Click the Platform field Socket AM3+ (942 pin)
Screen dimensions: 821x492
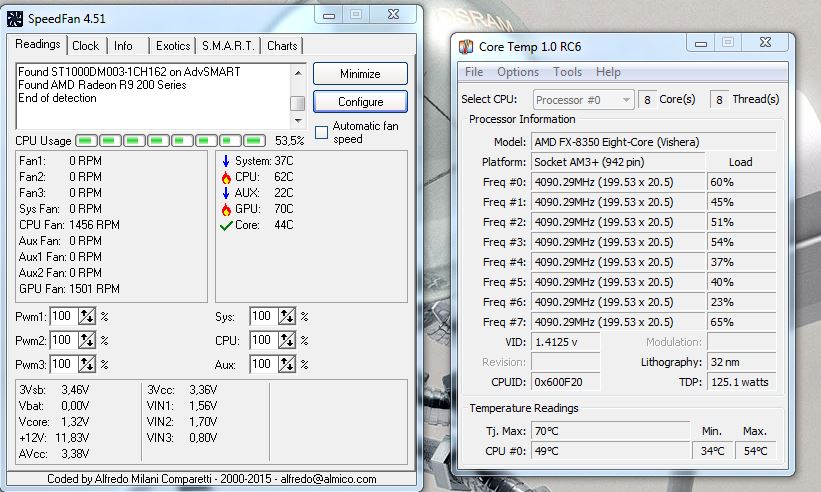click(x=618, y=162)
